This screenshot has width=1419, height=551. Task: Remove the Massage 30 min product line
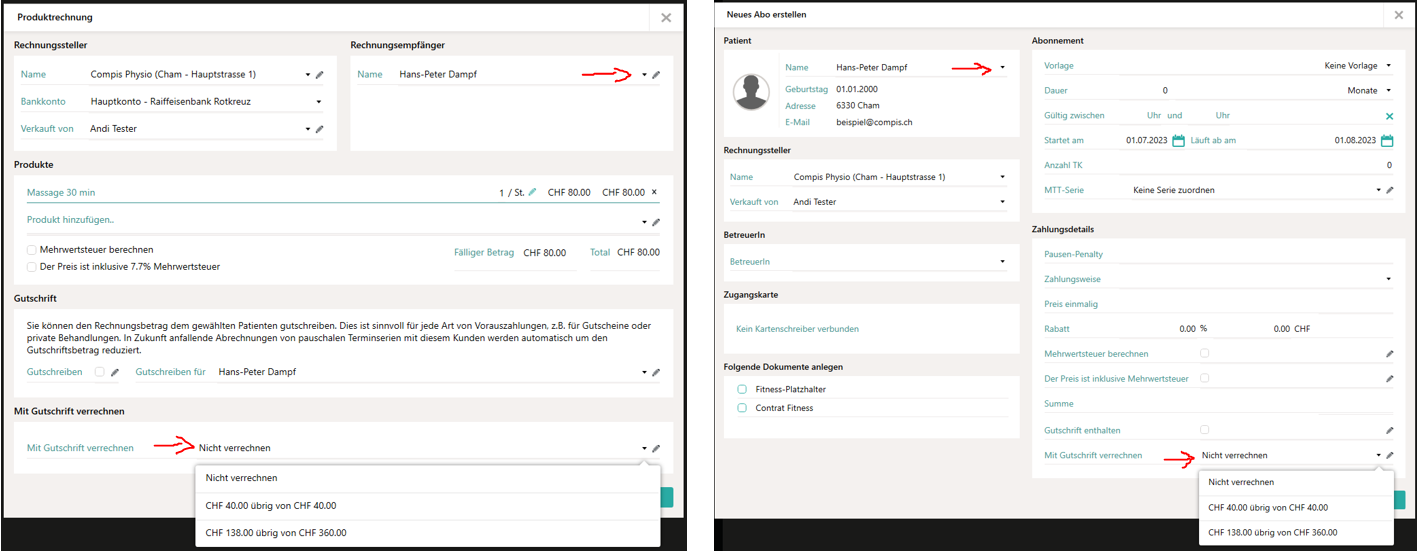[655, 192]
